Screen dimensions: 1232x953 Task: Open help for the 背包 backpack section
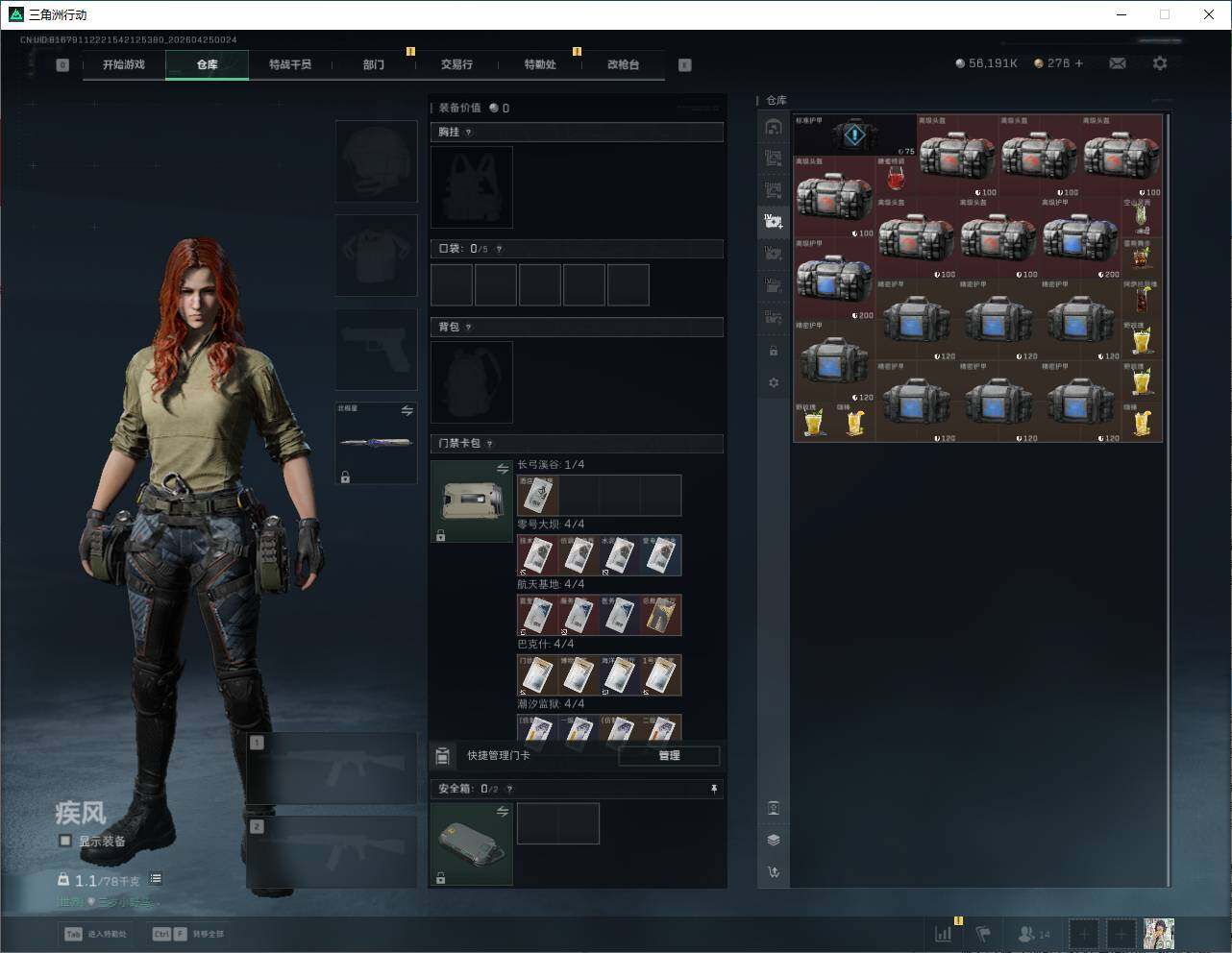pyautogui.click(x=469, y=328)
